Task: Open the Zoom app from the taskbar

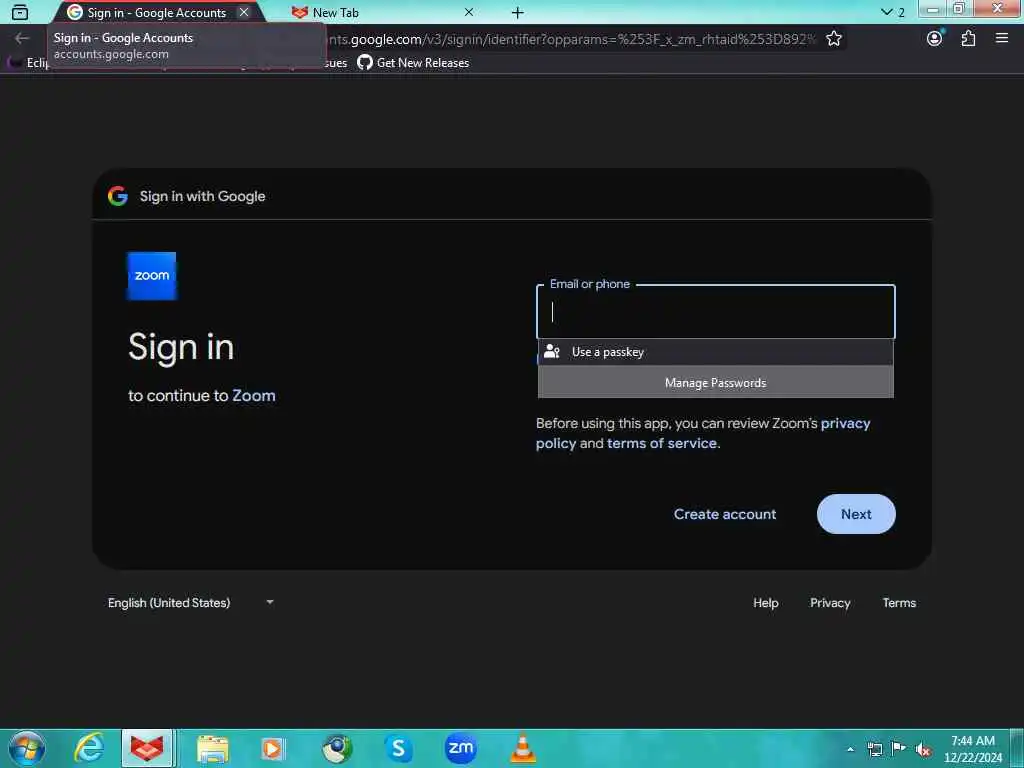Action: point(460,748)
